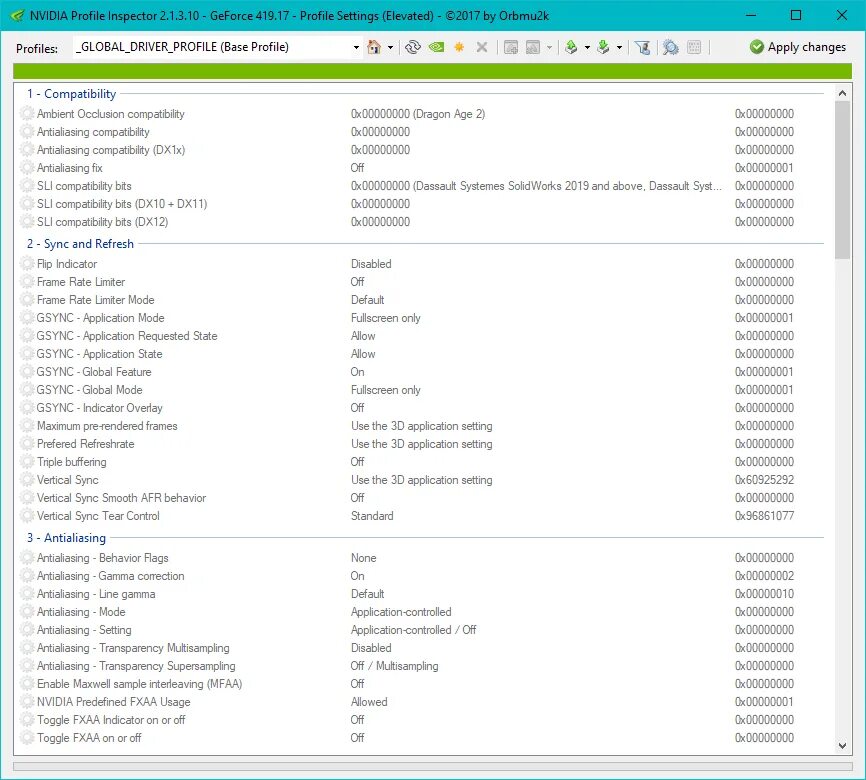Expand the arrow next to home icon
The image size is (866, 780).
pos(390,48)
